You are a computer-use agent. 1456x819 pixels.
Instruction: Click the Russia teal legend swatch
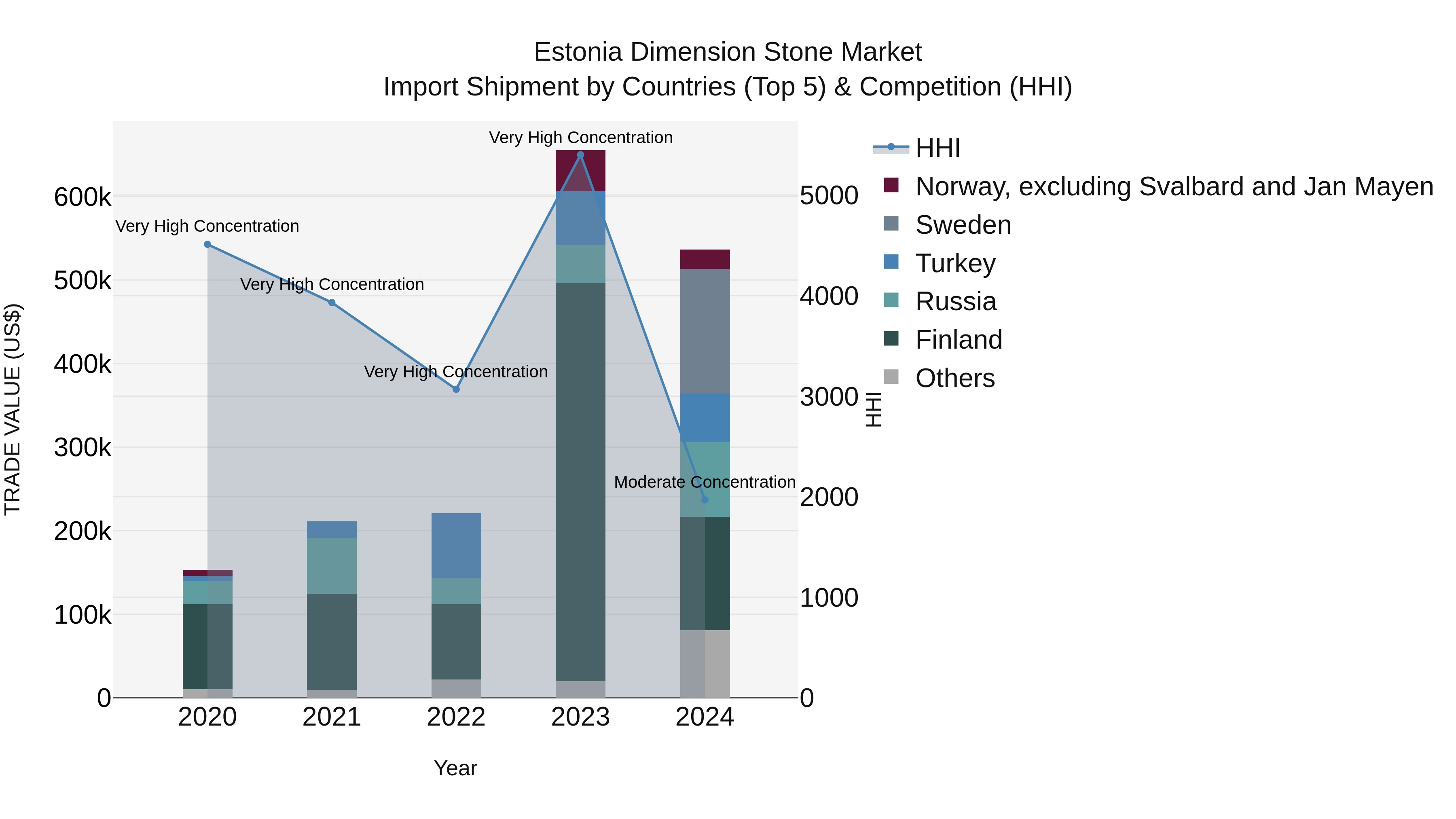click(891, 300)
